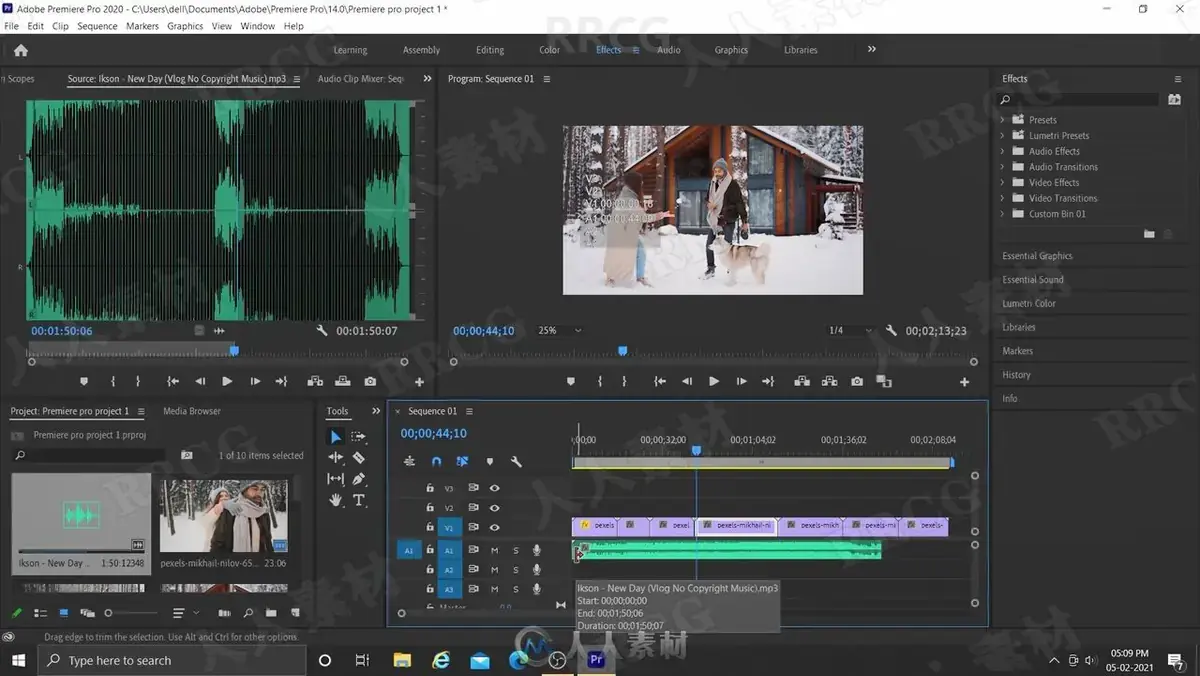
Task: Open the Markers menu
Action: click(142, 26)
